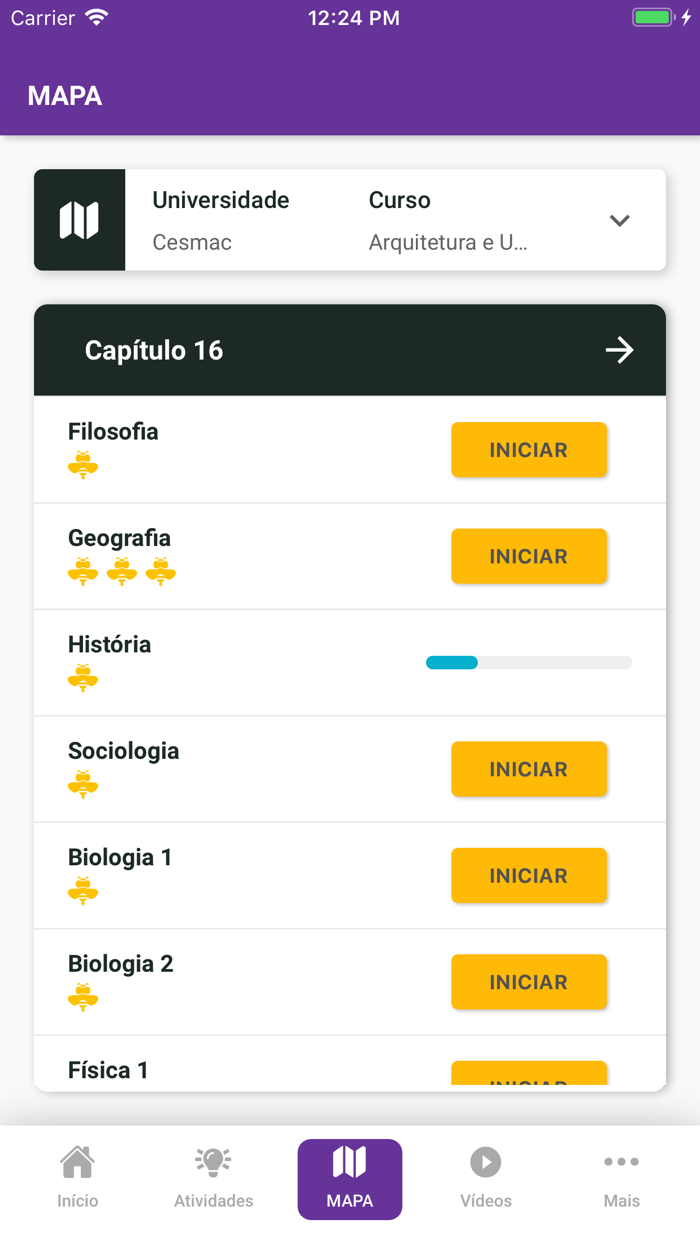This screenshot has height=1244, width=700.
Task: Tap the map icon beside Universidade
Action: [x=79, y=220]
